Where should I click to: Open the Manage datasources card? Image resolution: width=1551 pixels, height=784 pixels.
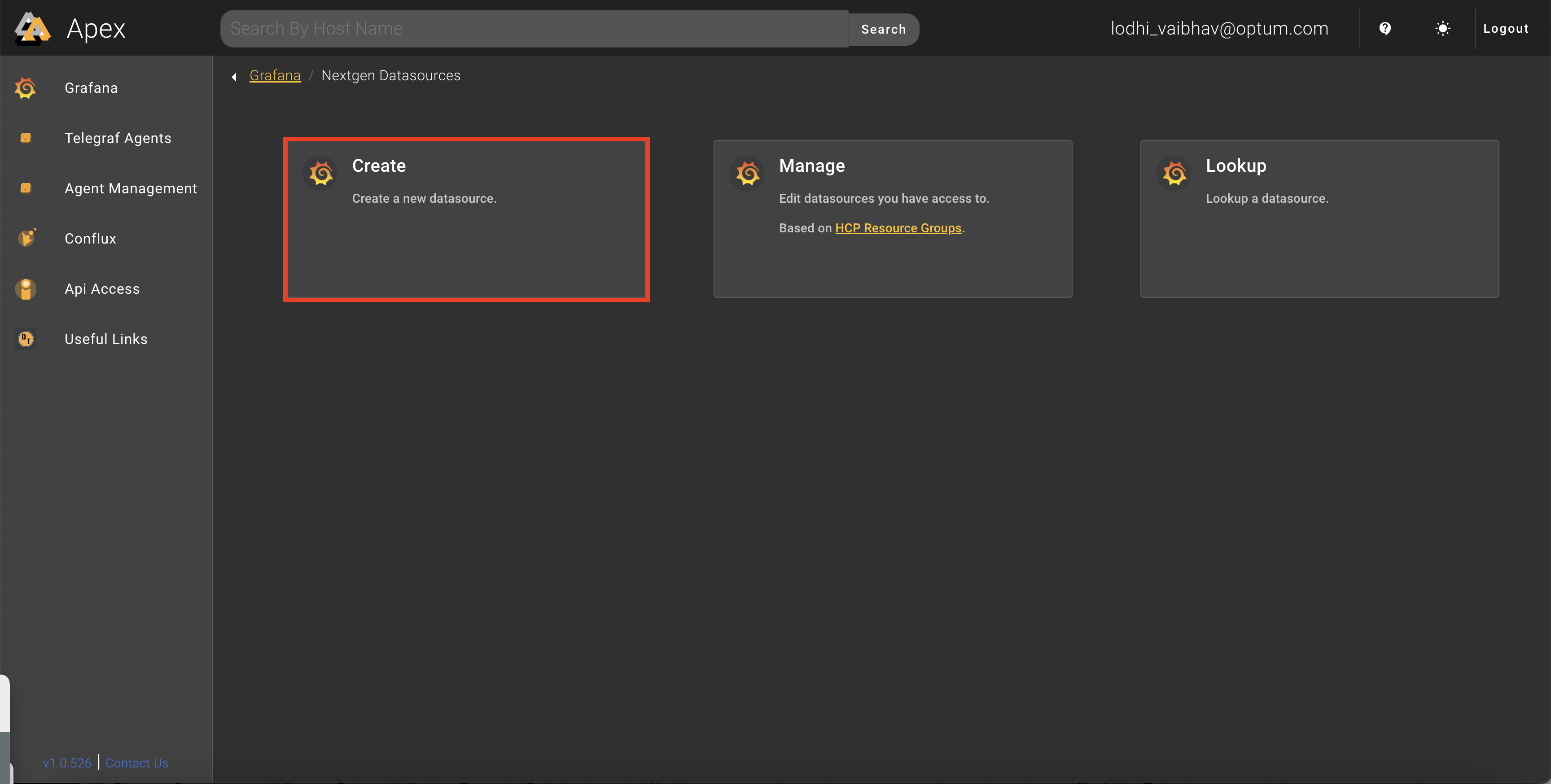tap(893, 219)
